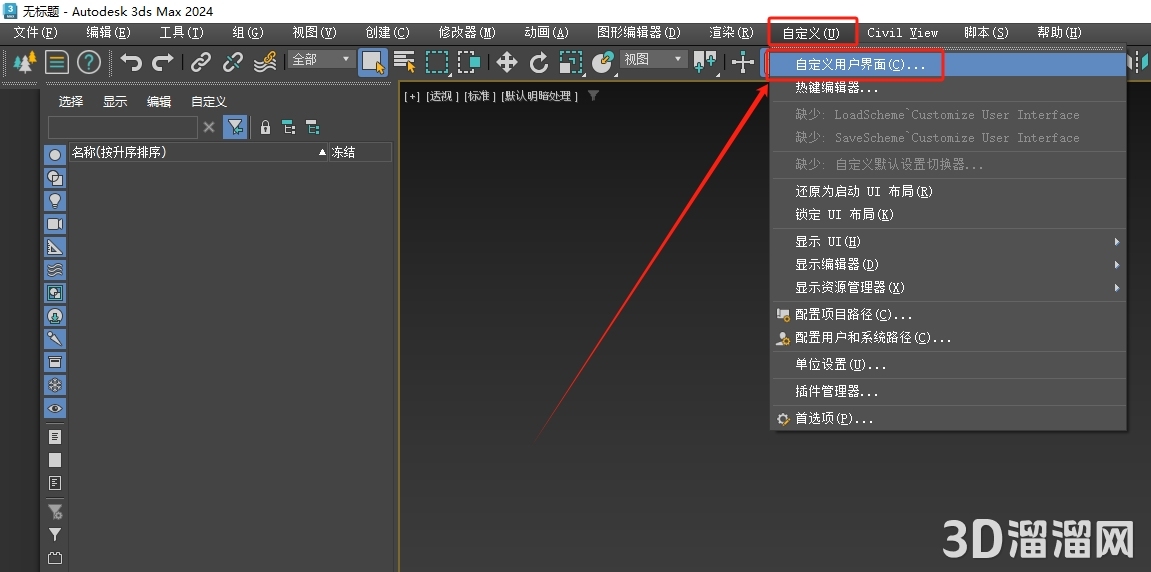
Task: Toggle display of groups icon in explorer
Action: pos(55,293)
